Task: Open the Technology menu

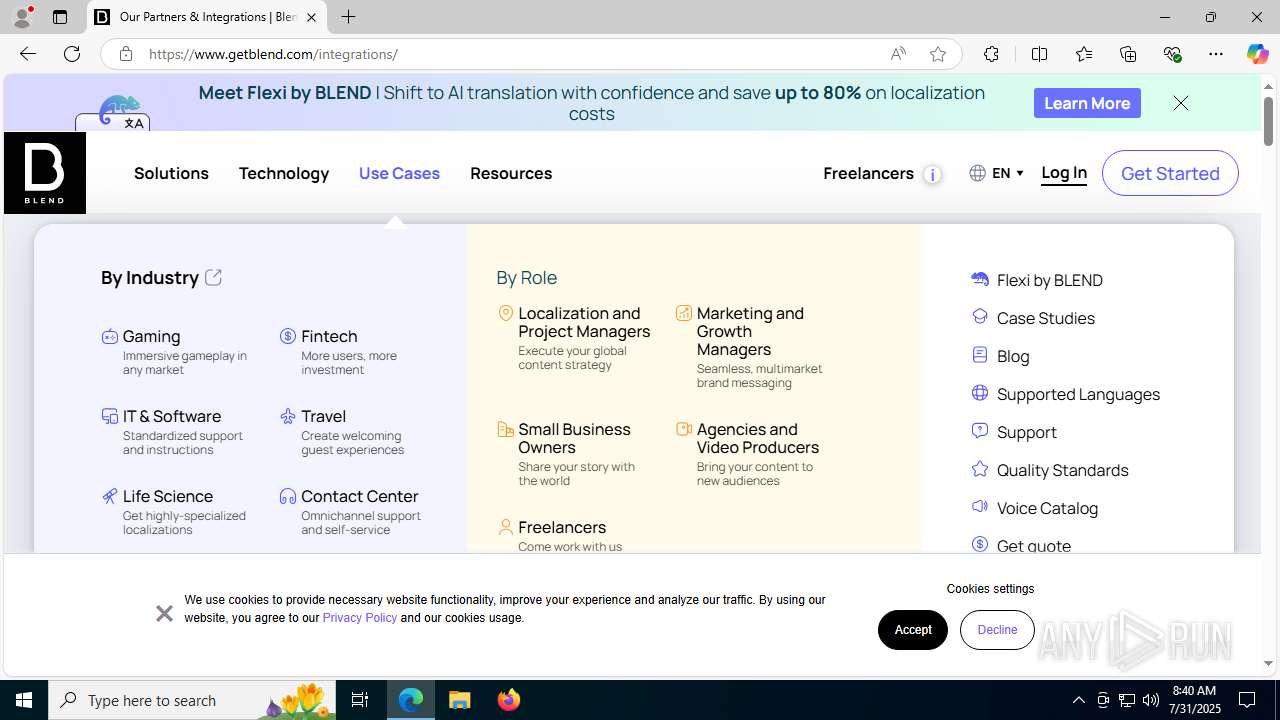Action: [284, 173]
